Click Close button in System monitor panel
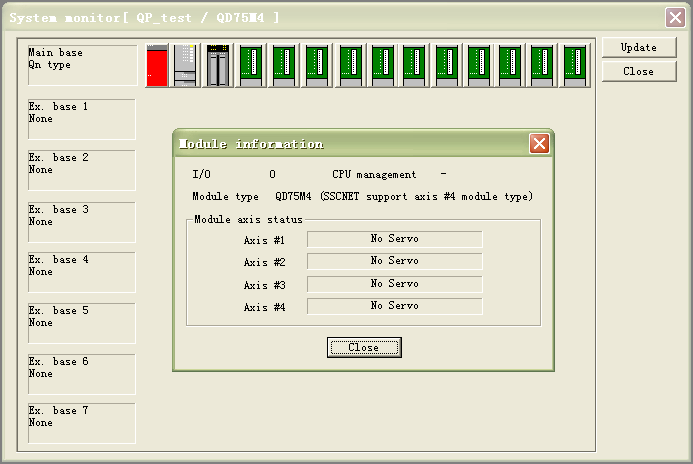The image size is (693, 464). [x=638, y=72]
